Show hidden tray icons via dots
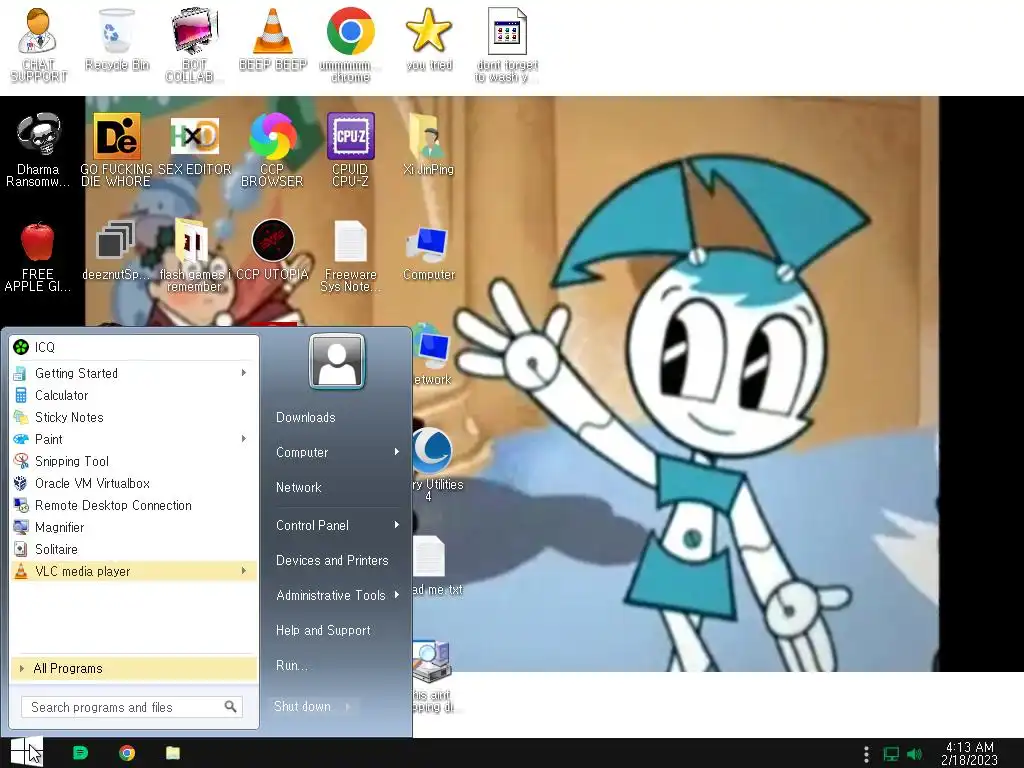The height and width of the screenshot is (768, 1024). 866,754
